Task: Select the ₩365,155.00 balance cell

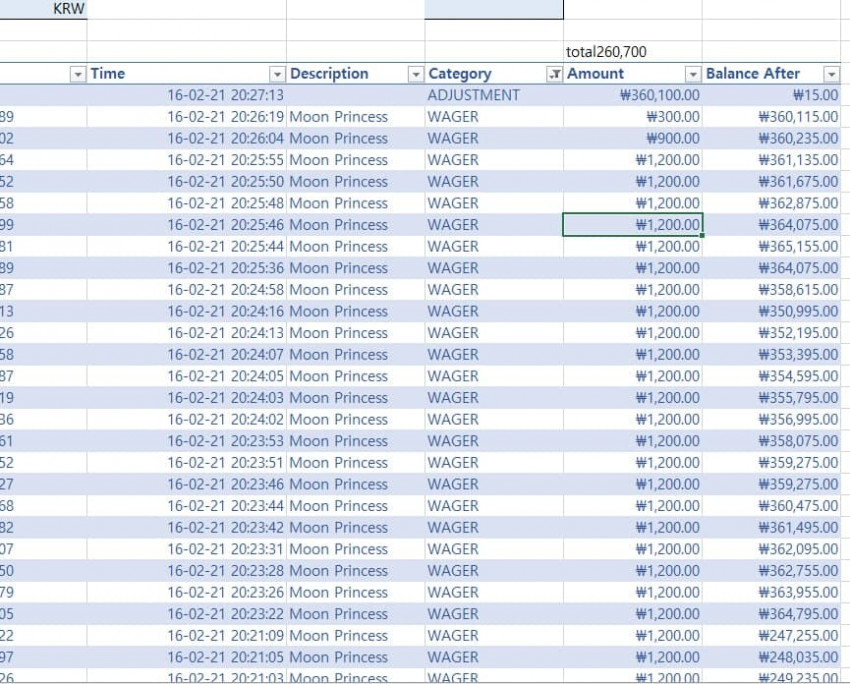Action: (771, 246)
